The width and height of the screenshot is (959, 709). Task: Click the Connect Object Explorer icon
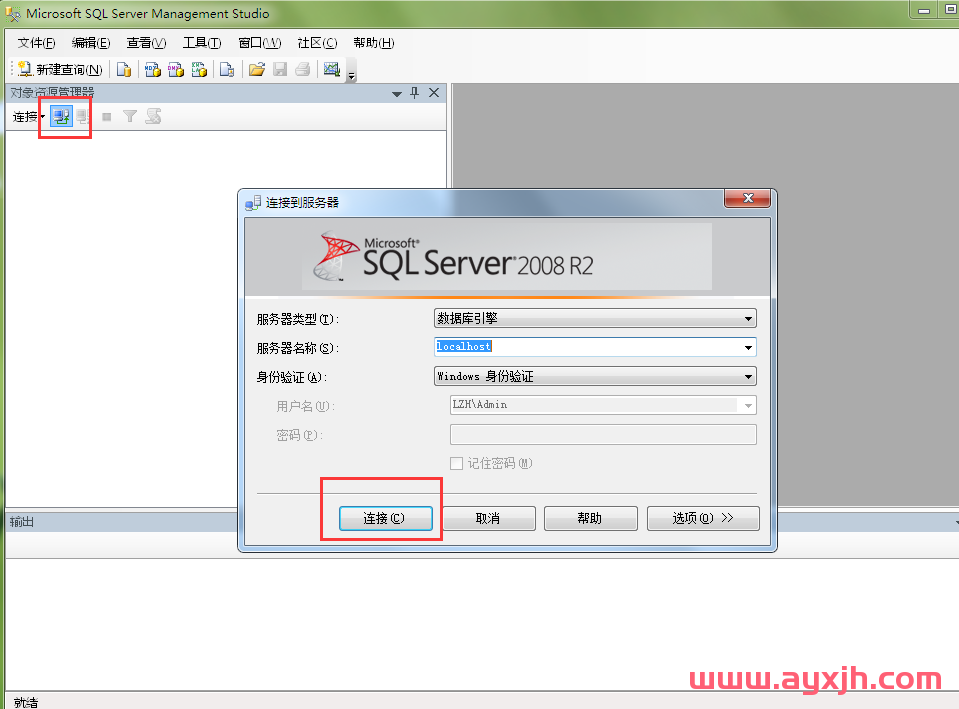61,116
